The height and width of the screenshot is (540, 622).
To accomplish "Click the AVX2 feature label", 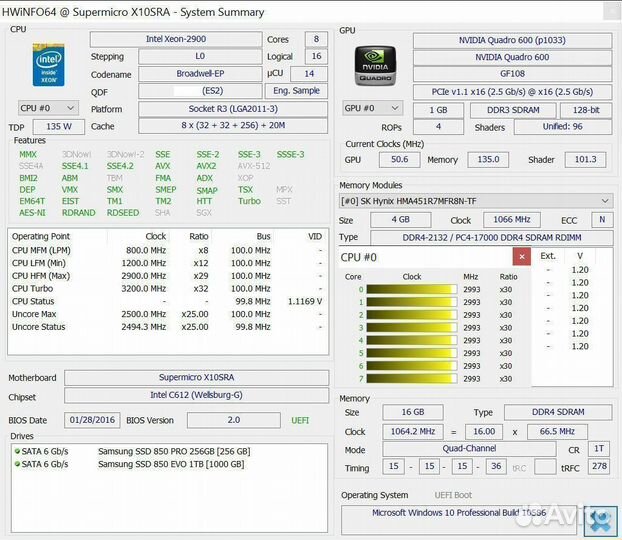I will coord(206,166).
